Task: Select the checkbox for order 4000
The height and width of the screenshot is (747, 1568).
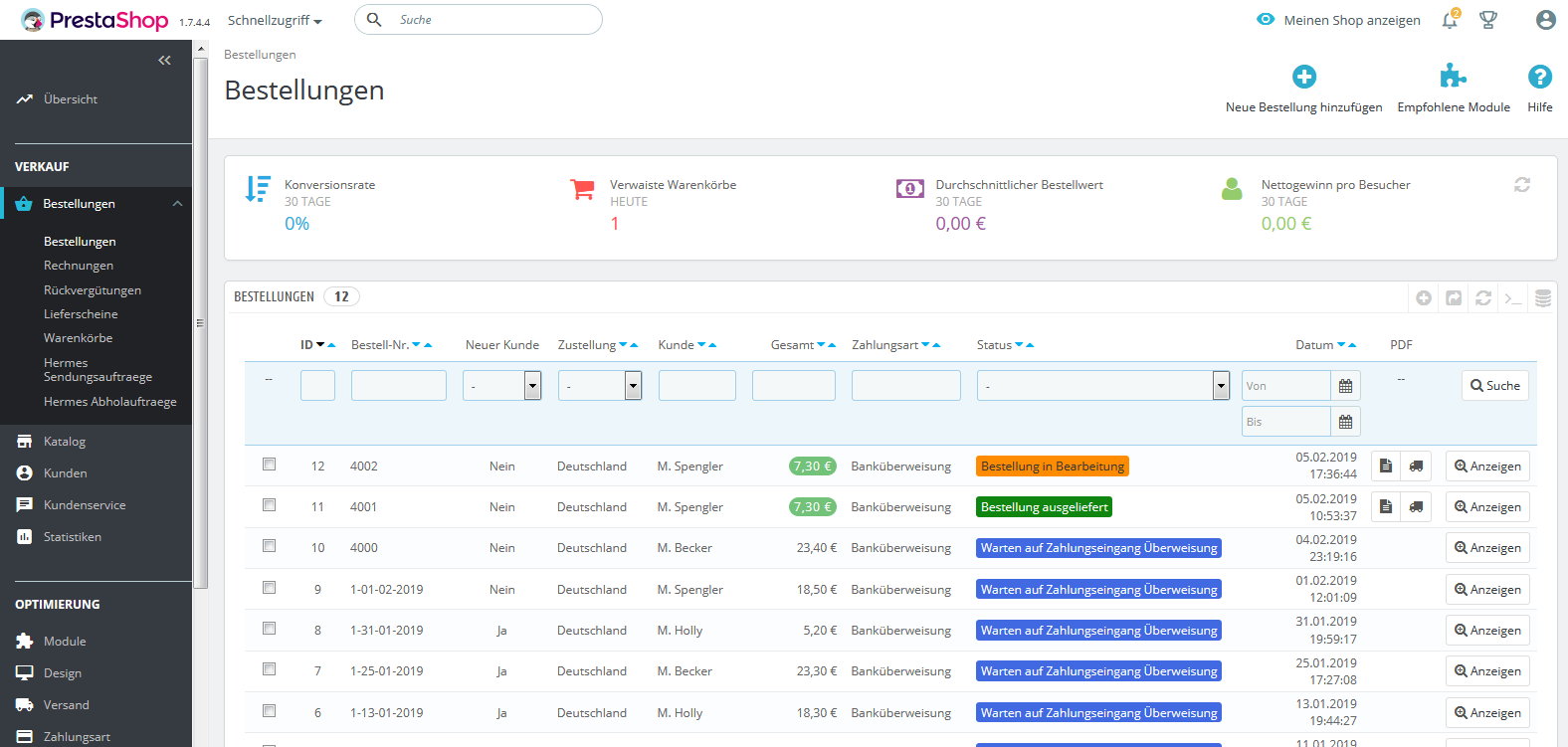Action: click(269, 545)
